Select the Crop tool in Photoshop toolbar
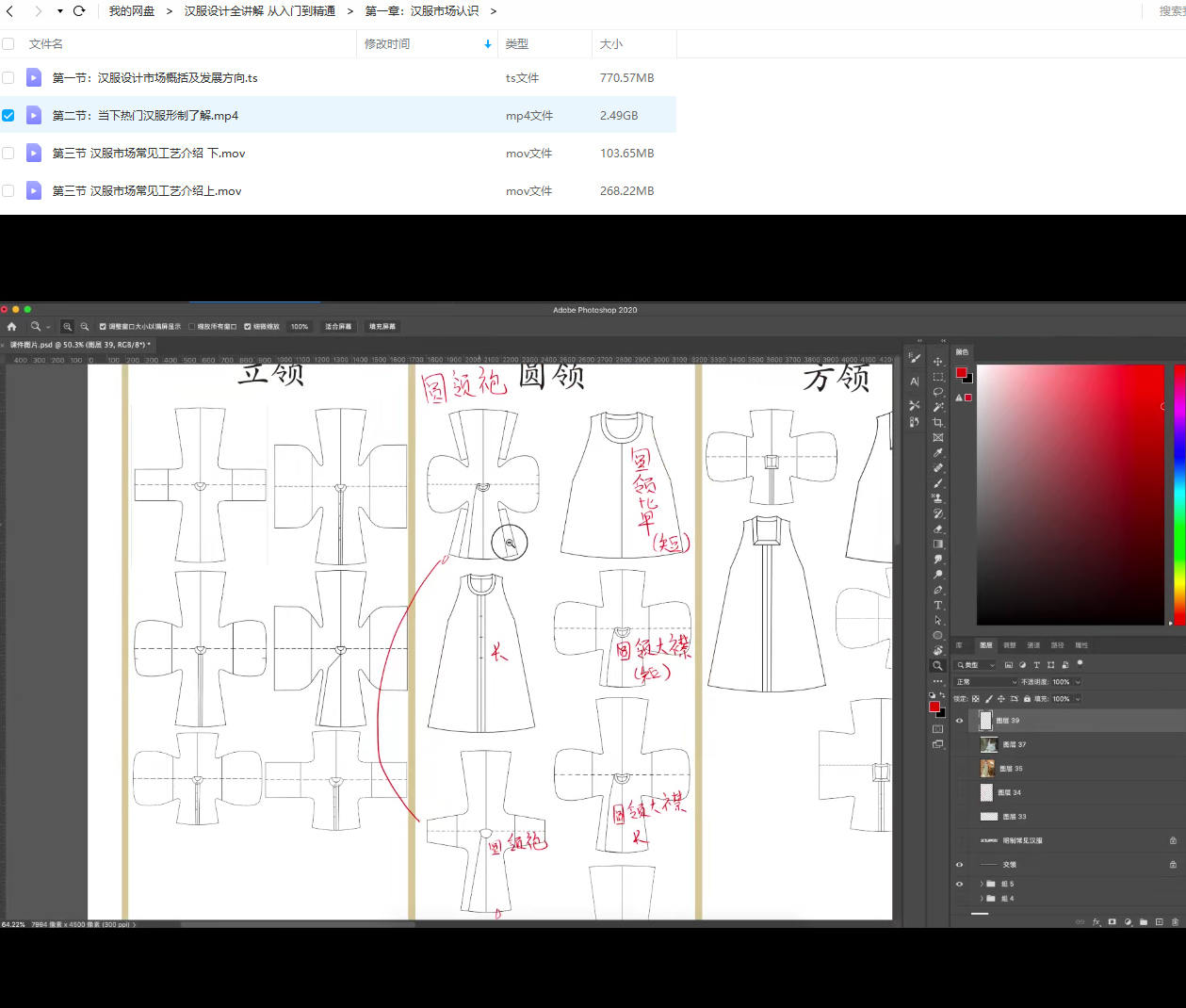Image resolution: width=1186 pixels, height=1008 pixels. tap(937, 422)
